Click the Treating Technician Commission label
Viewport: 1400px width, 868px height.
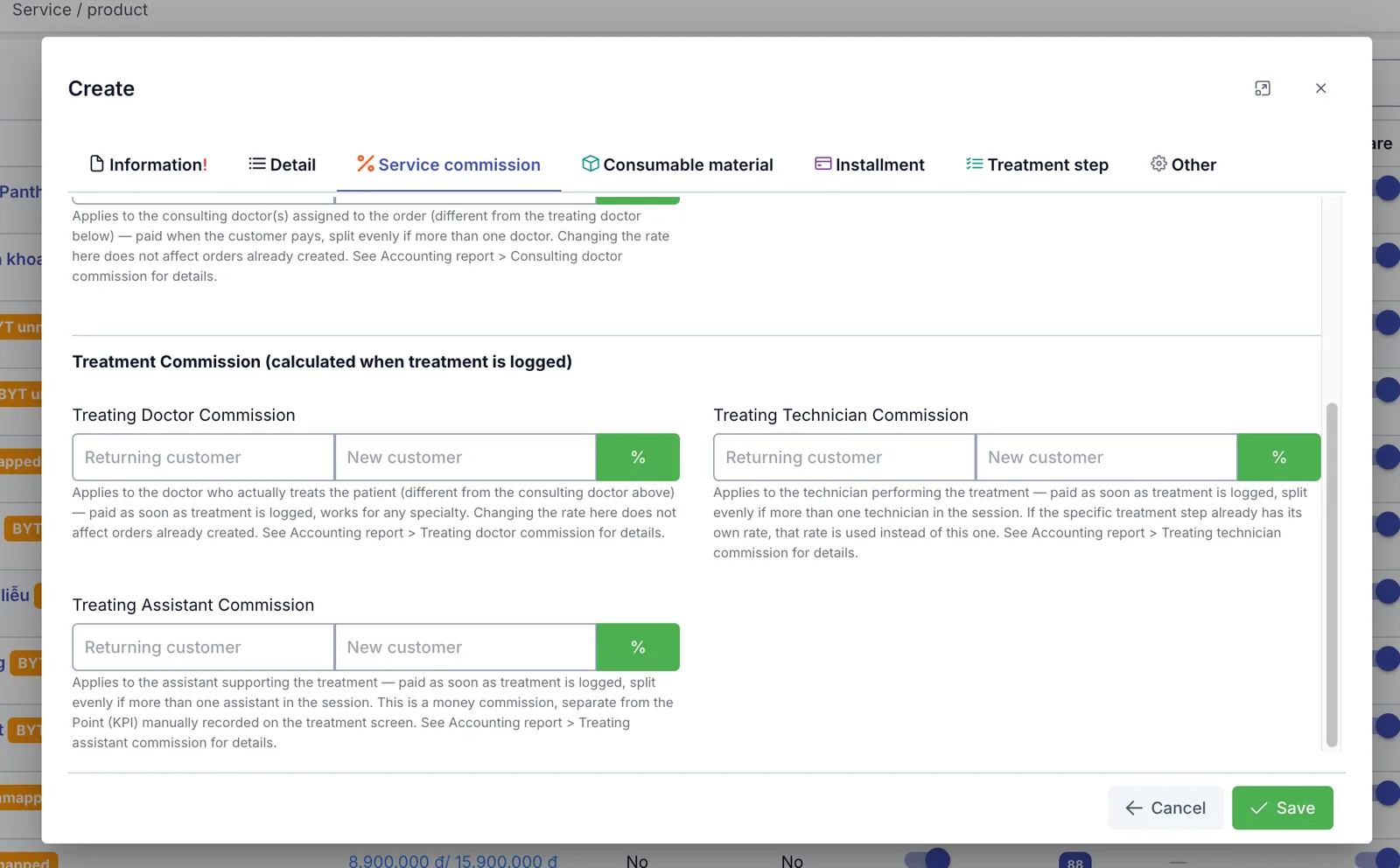click(841, 415)
